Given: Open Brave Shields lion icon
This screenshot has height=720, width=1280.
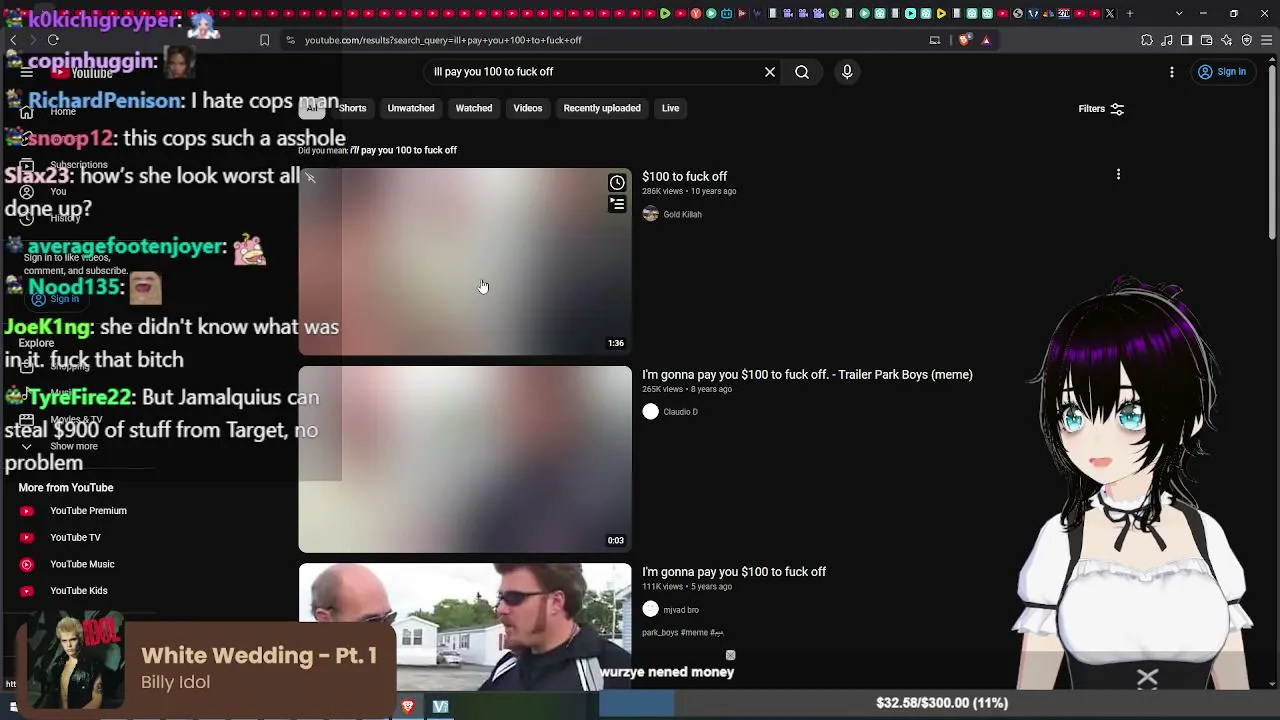Looking at the screenshot, I should (x=964, y=40).
